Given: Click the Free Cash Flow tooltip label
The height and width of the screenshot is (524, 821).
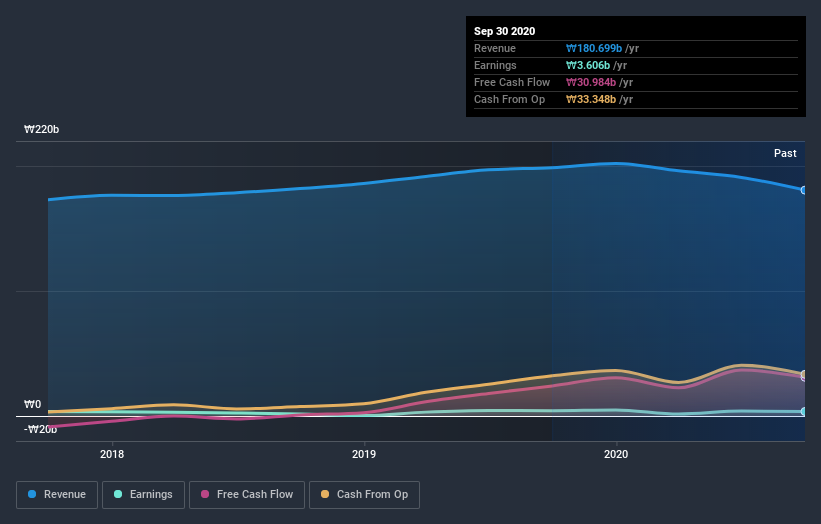Looking at the screenshot, I should [x=512, y=82].
